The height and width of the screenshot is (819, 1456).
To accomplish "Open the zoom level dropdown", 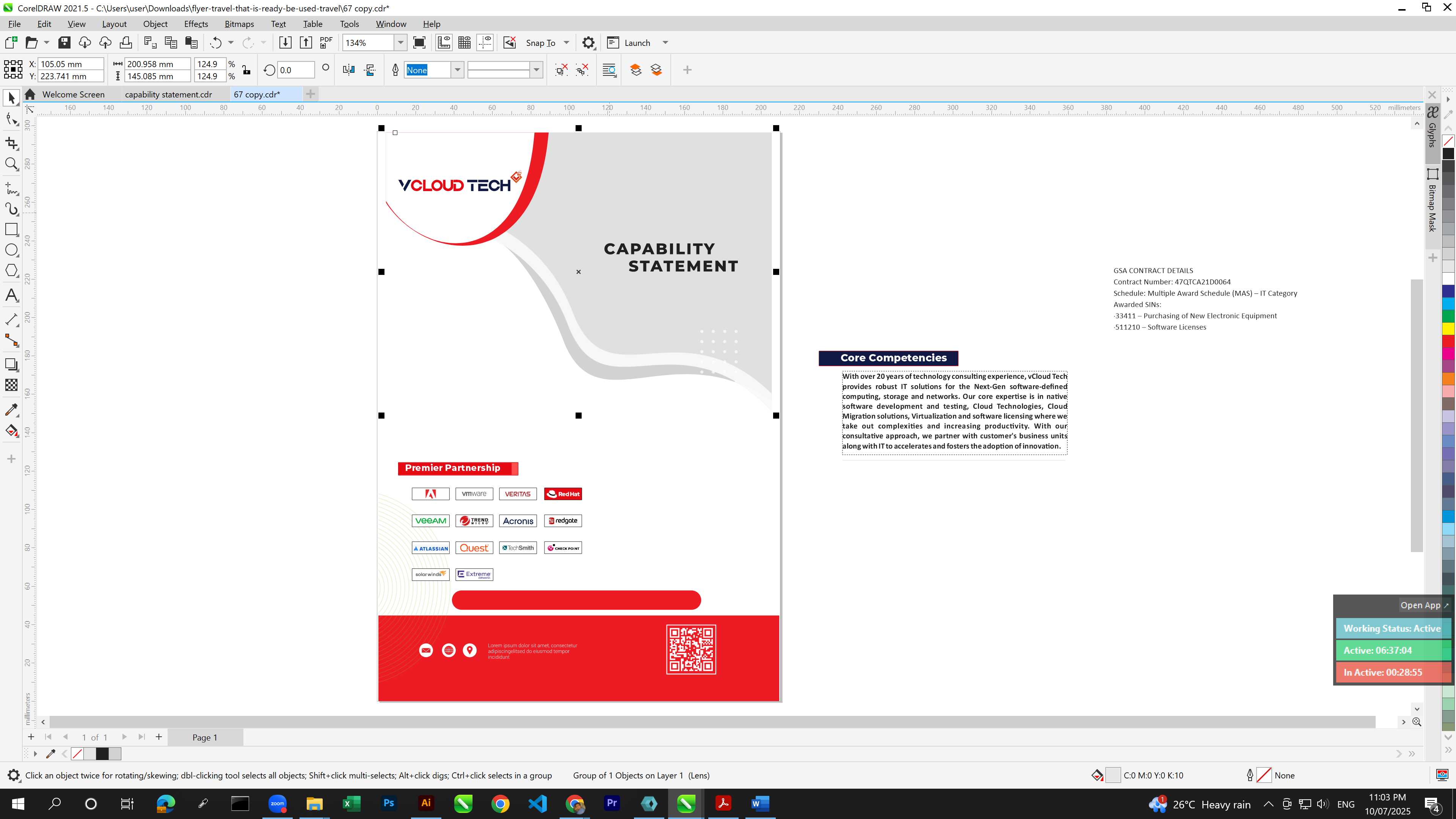I will tap(400, 42).
